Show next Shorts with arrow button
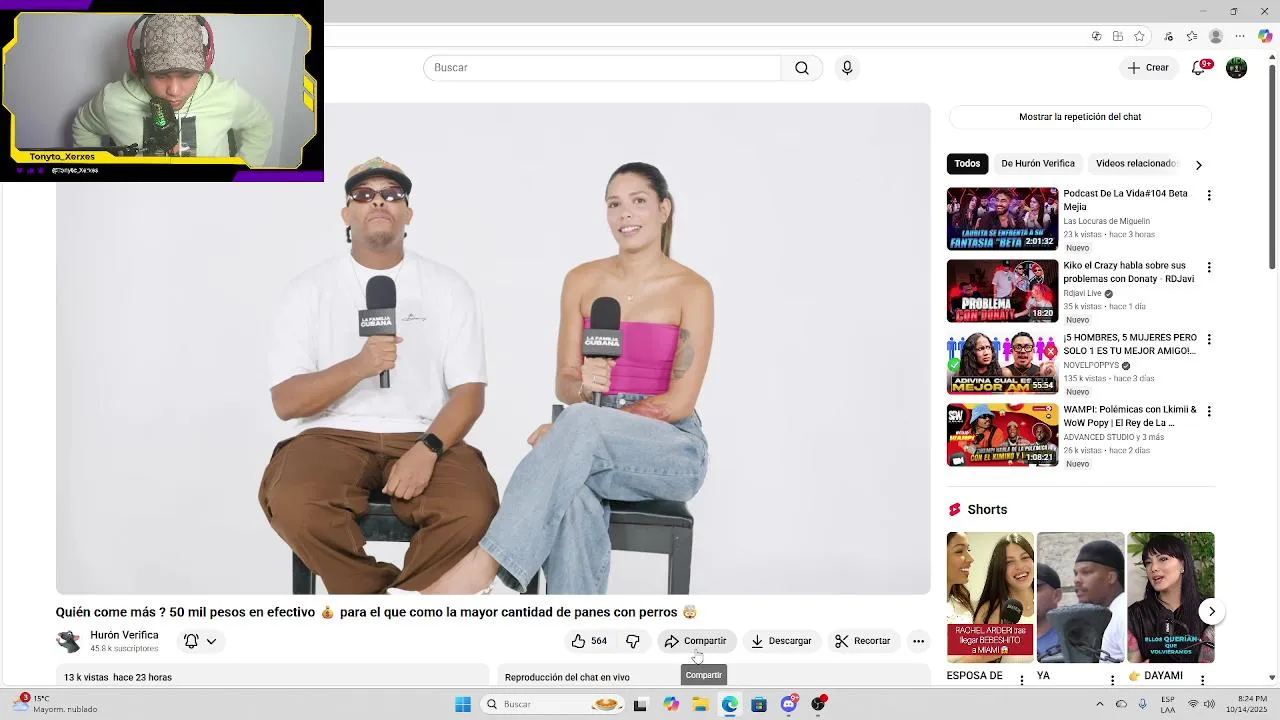Image resolution: width=1280 pixels, height=720 pixels. (1211, 611)
